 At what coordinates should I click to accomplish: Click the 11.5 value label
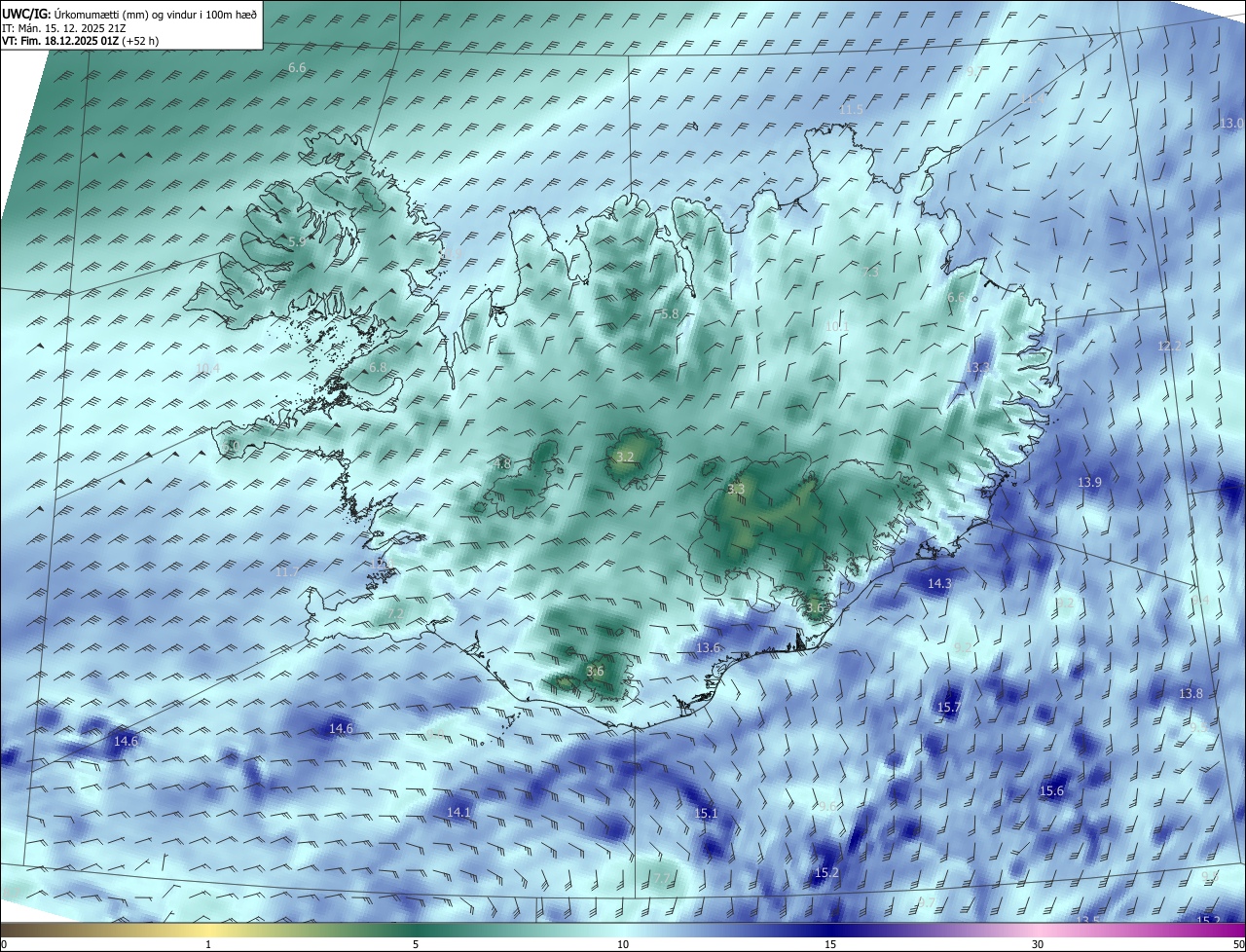click(851, 110)
